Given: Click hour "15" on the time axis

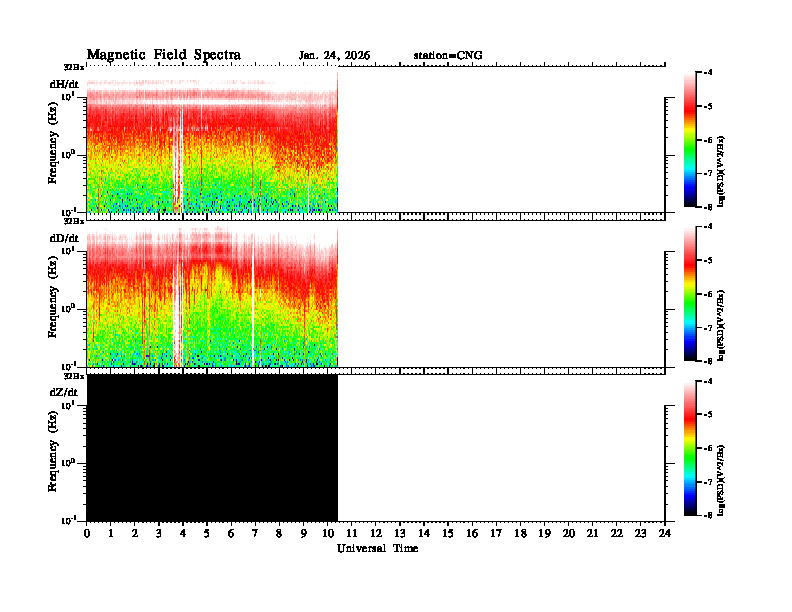Looking at the screenshot, I should point(448,534).
